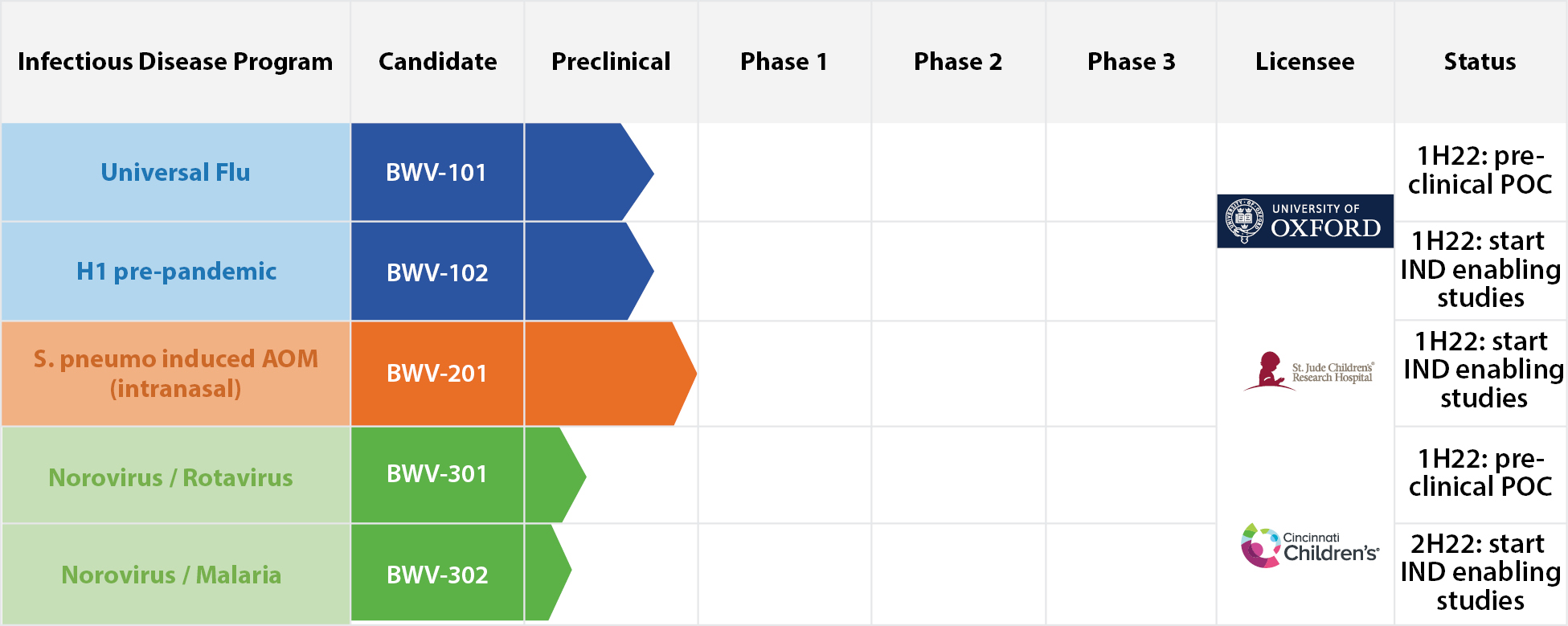Click the Licensee column header
The image size is (1568, 626).
coord(1304,62)
